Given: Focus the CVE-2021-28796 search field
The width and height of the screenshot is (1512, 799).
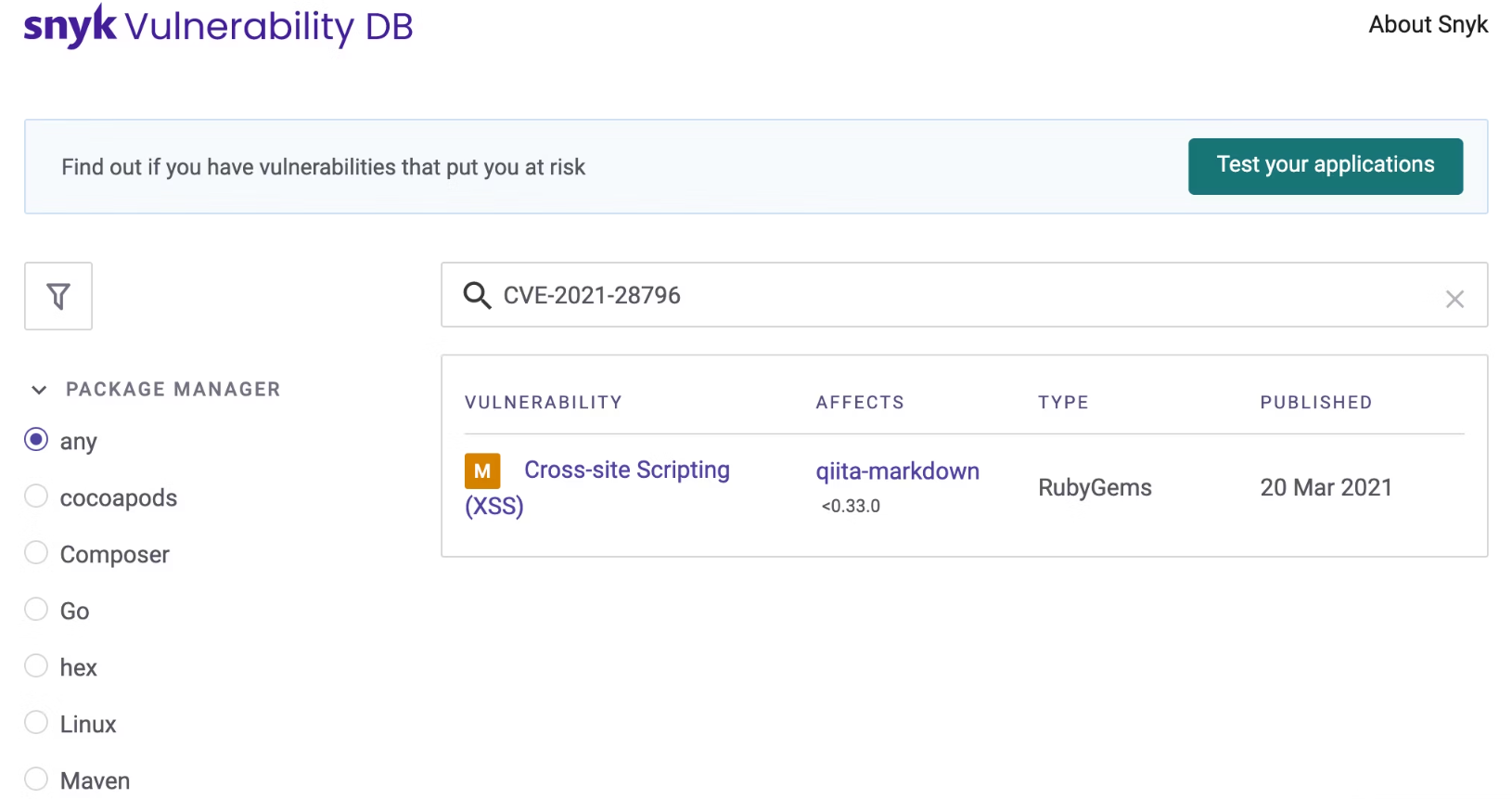Looking at the screenshot, I should click(964, 295).
